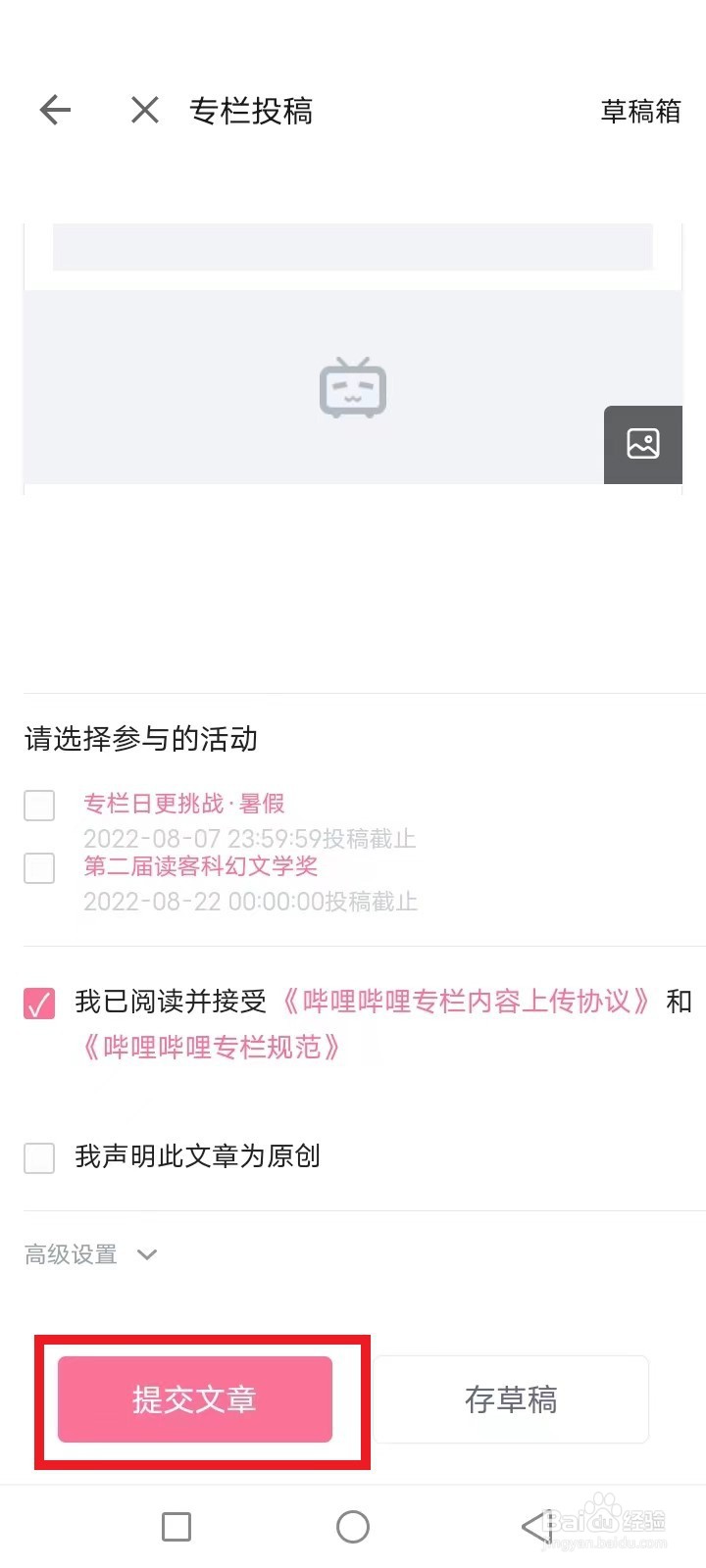
Task: Open the 哔哩哔哩专栏规范 link
Action: click(x=212, y=1048)
